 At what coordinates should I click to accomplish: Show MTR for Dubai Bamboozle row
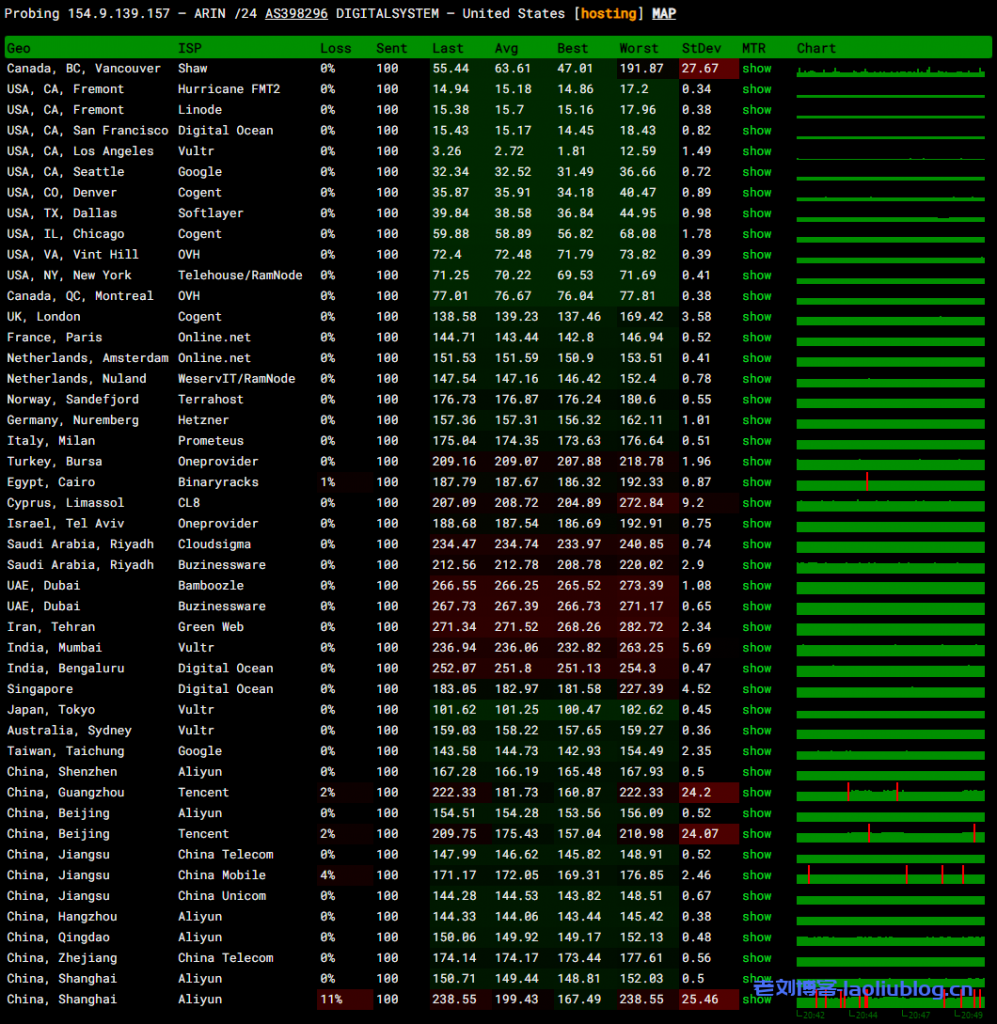tap(756, 586)
